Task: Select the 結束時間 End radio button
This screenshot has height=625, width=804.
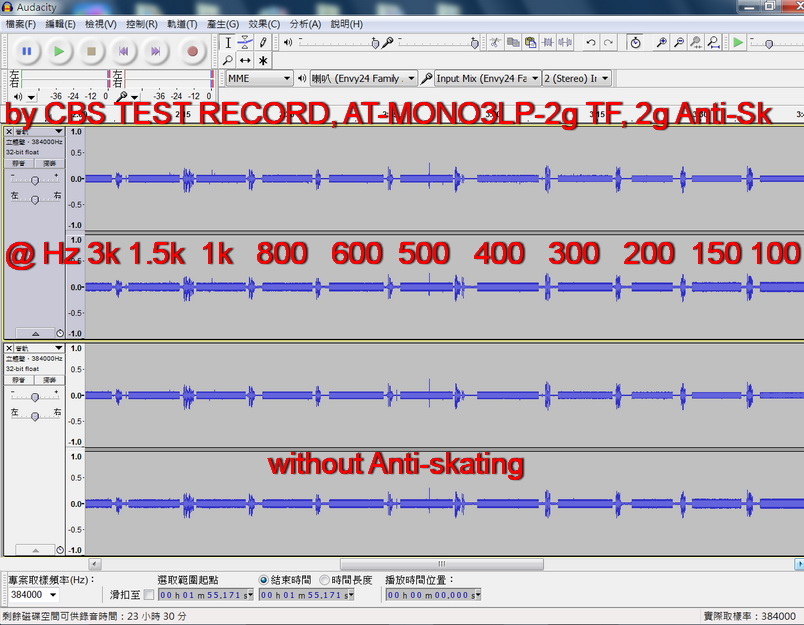Action: click(264, 580)
